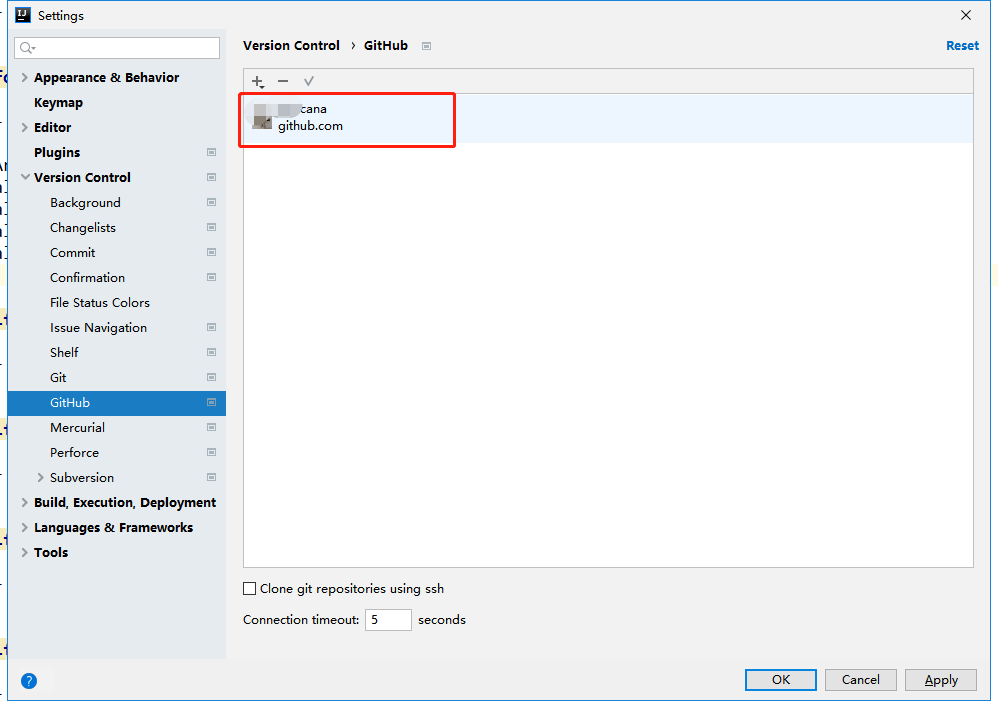Click the search magnifier icon

(27, 48)
